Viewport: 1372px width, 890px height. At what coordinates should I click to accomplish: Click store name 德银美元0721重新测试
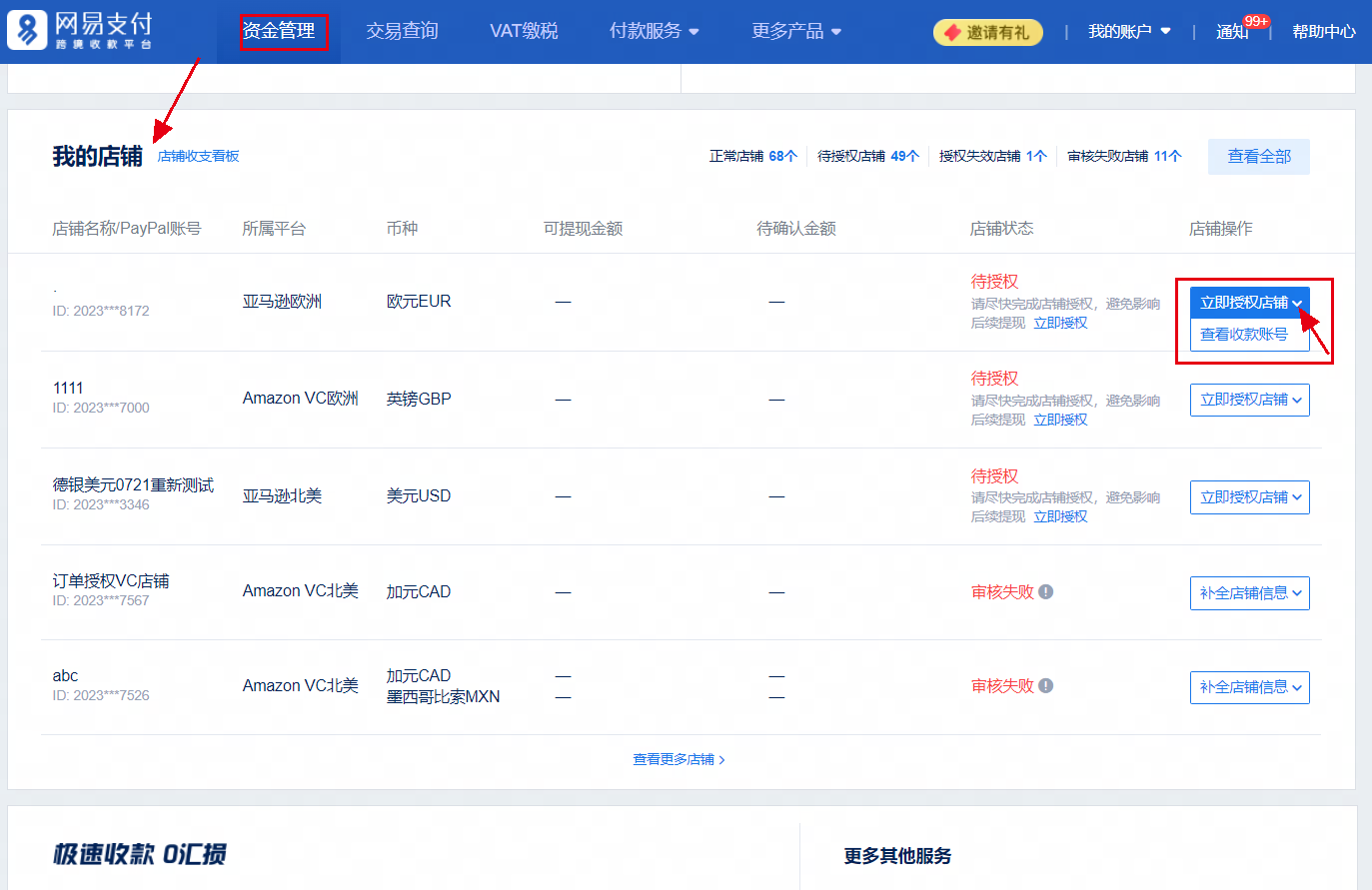pyautogui.click(x=133, y=485)
